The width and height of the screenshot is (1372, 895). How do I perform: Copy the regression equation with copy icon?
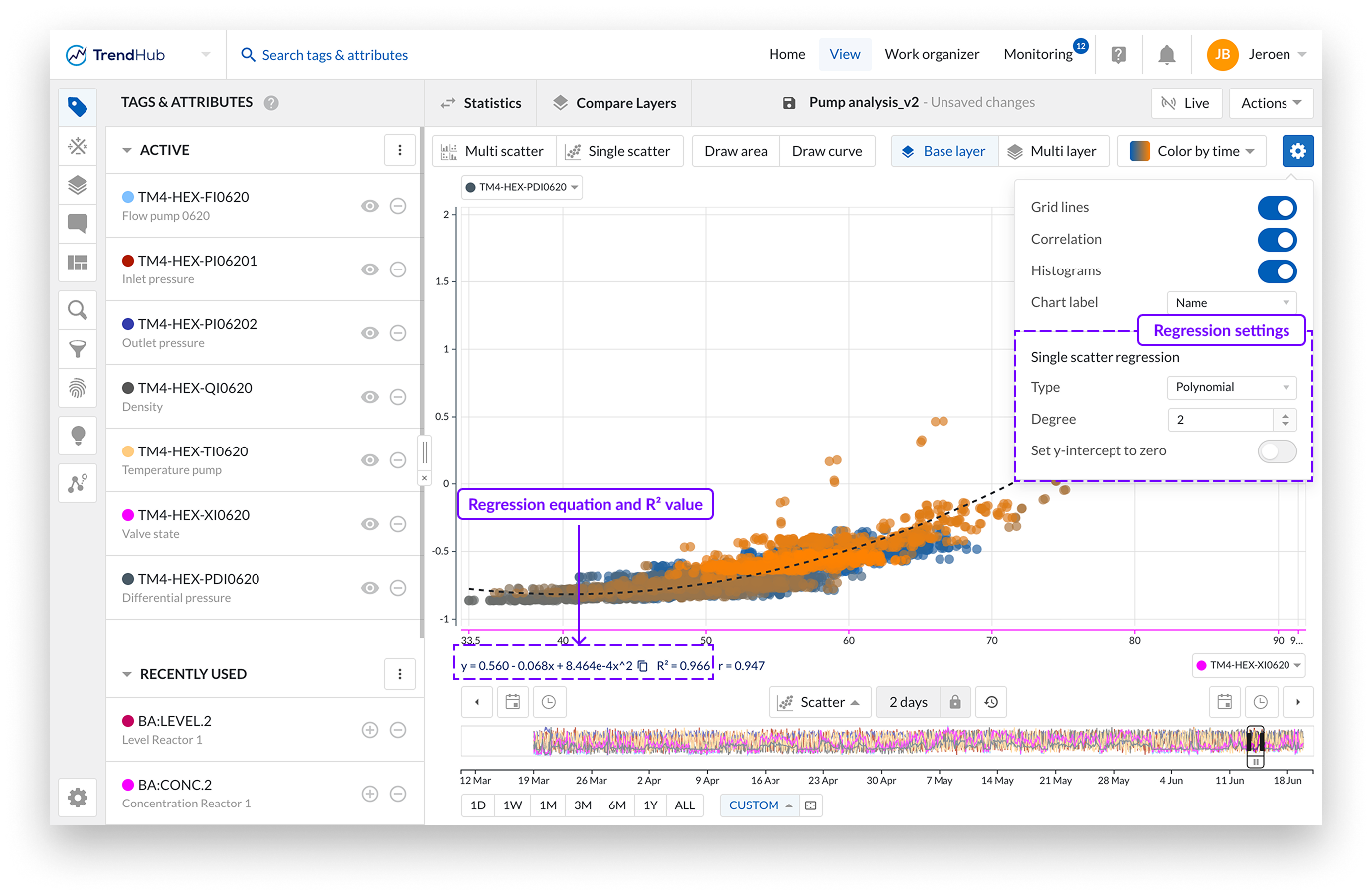643,666
